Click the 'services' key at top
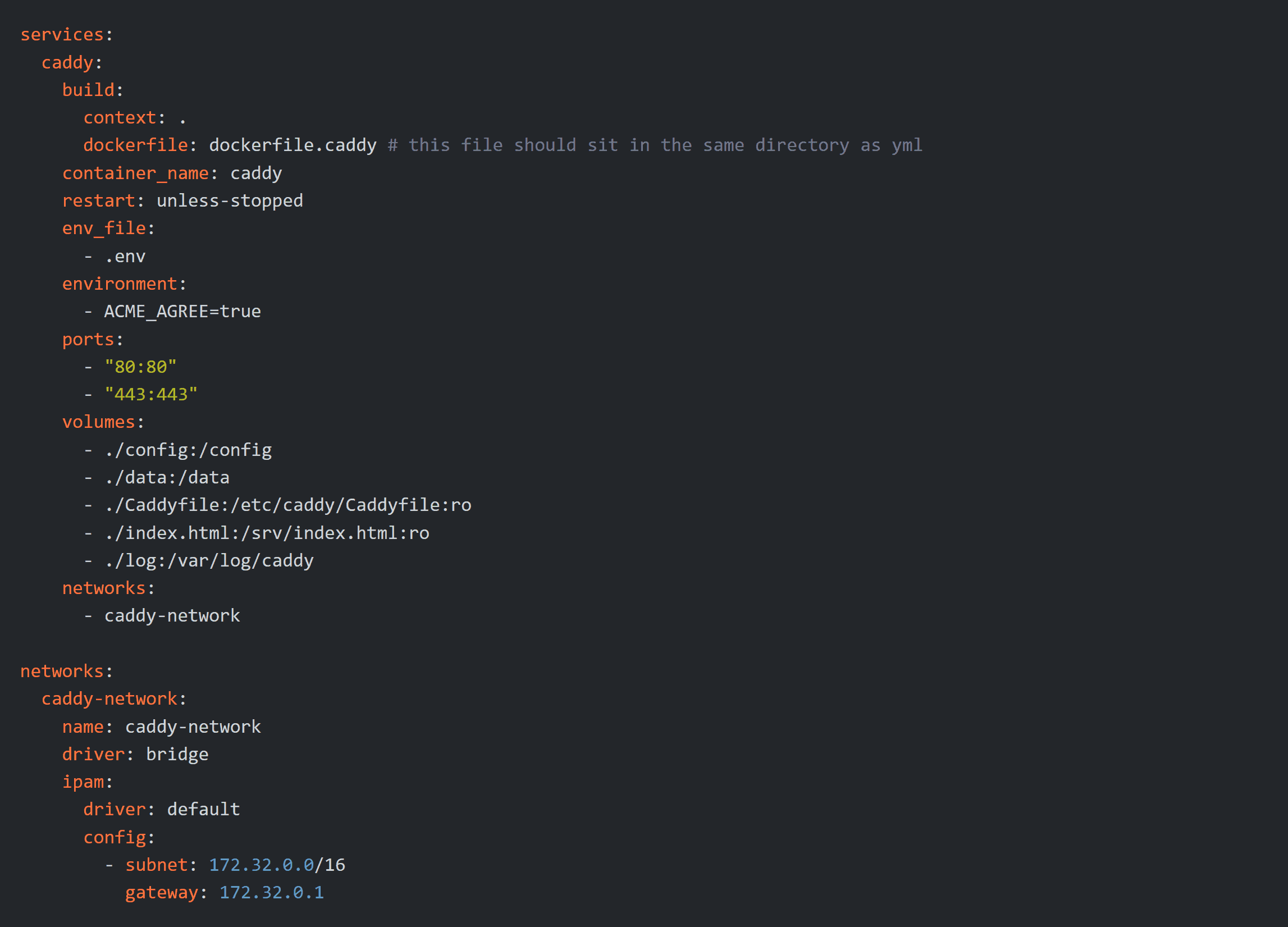 point(62,35)
